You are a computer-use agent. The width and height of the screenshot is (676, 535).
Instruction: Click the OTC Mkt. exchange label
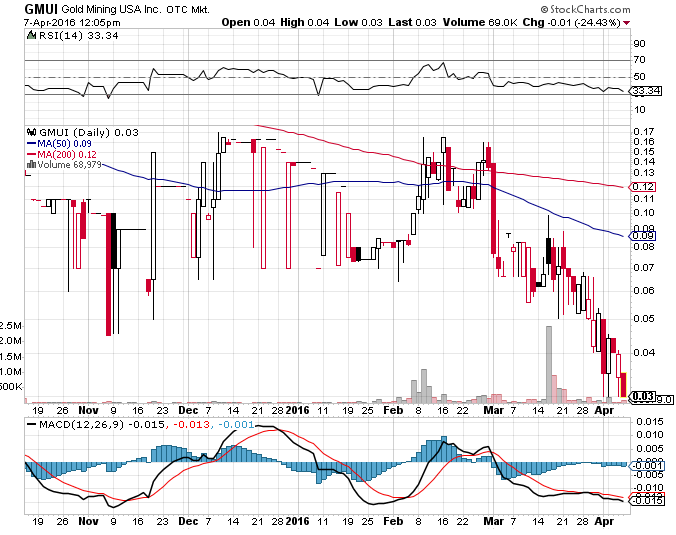tap(188, 9)
